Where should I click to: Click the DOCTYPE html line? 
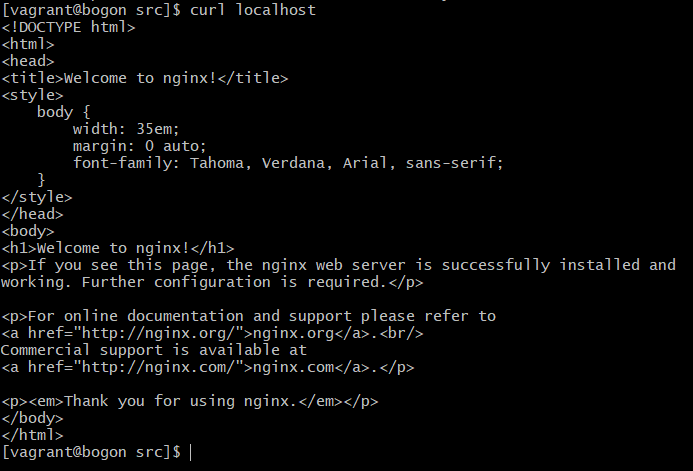coord(69,27)
